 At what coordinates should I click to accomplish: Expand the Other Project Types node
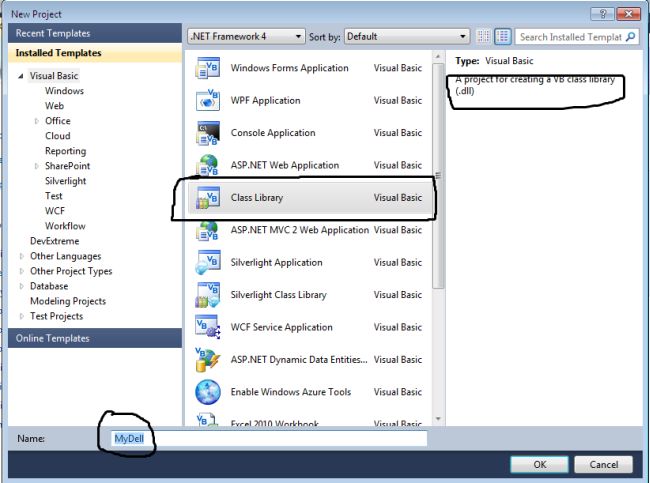click(22, 271)
